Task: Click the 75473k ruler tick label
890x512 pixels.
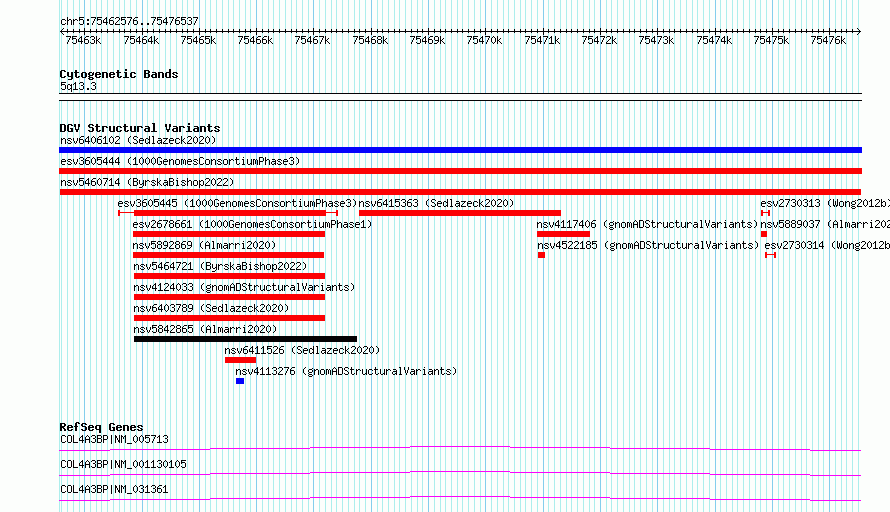Action: point(656,40)
